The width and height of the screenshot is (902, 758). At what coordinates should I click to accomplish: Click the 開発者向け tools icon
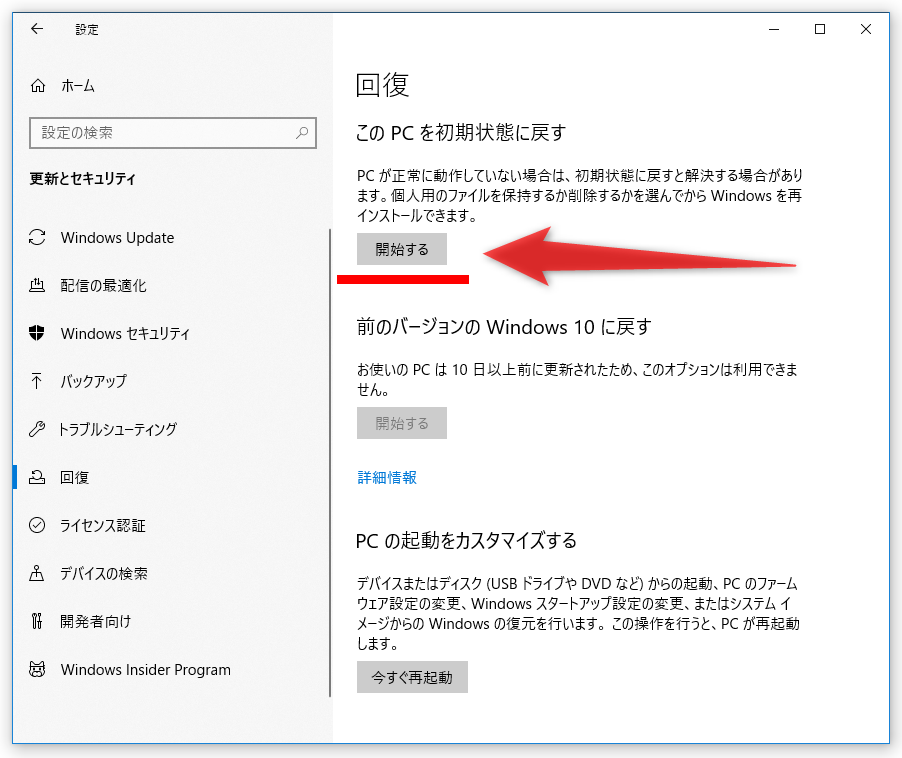(x=37, y=621)
